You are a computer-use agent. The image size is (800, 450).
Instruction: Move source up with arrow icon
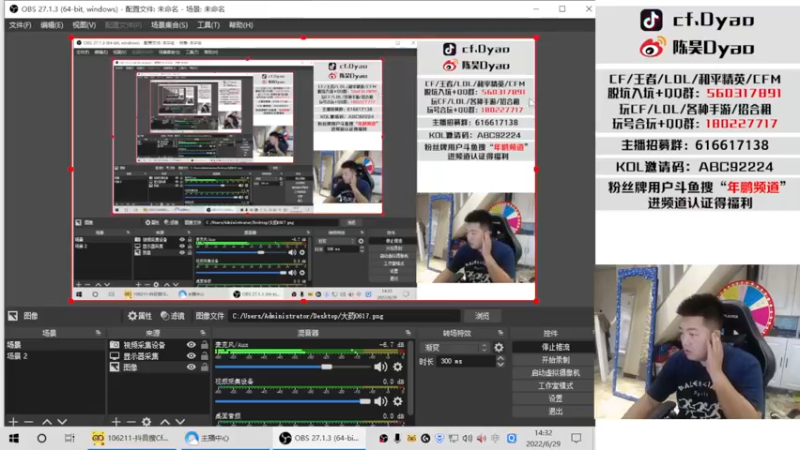165,422
